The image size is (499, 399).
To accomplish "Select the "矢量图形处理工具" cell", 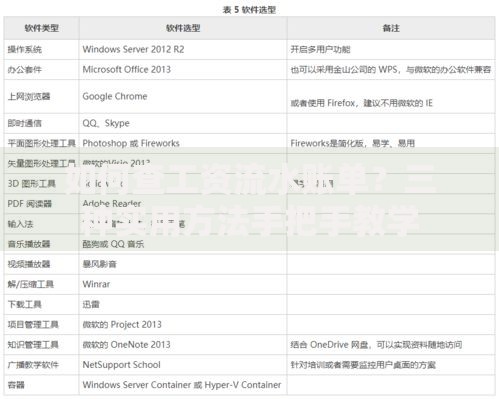I will coord(42,163).
